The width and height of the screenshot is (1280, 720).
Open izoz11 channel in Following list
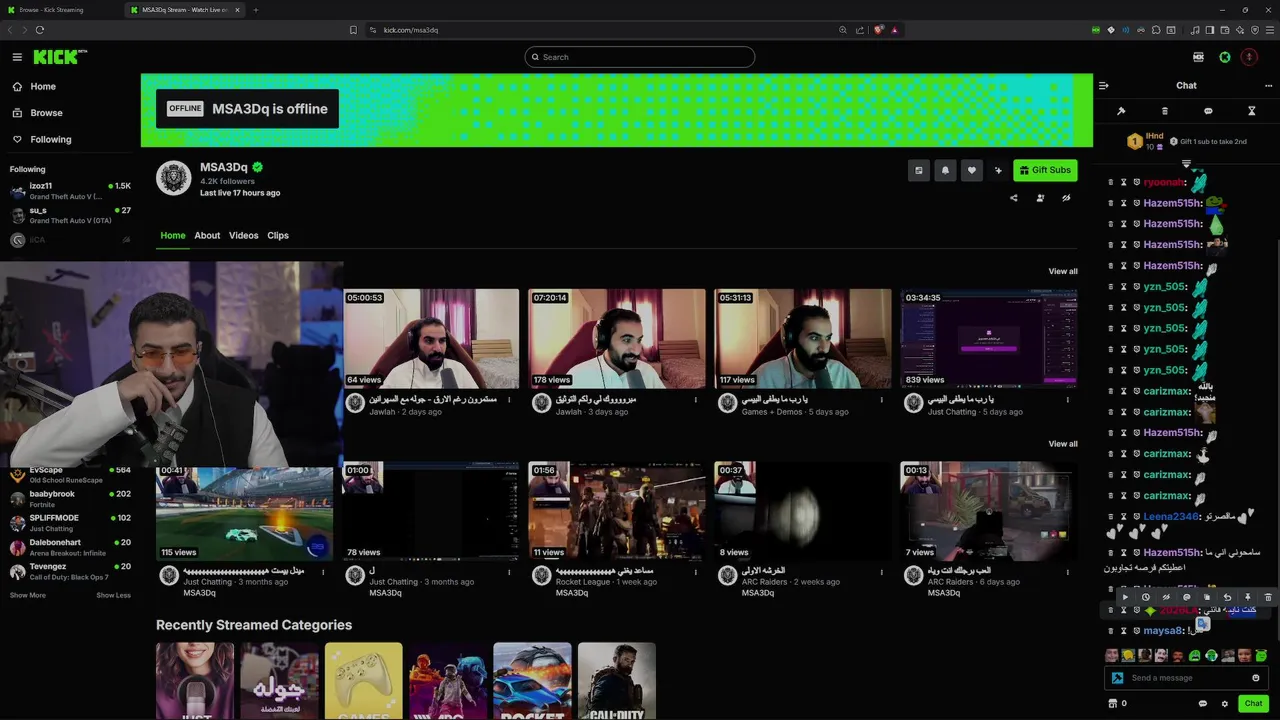click(70, 191)
